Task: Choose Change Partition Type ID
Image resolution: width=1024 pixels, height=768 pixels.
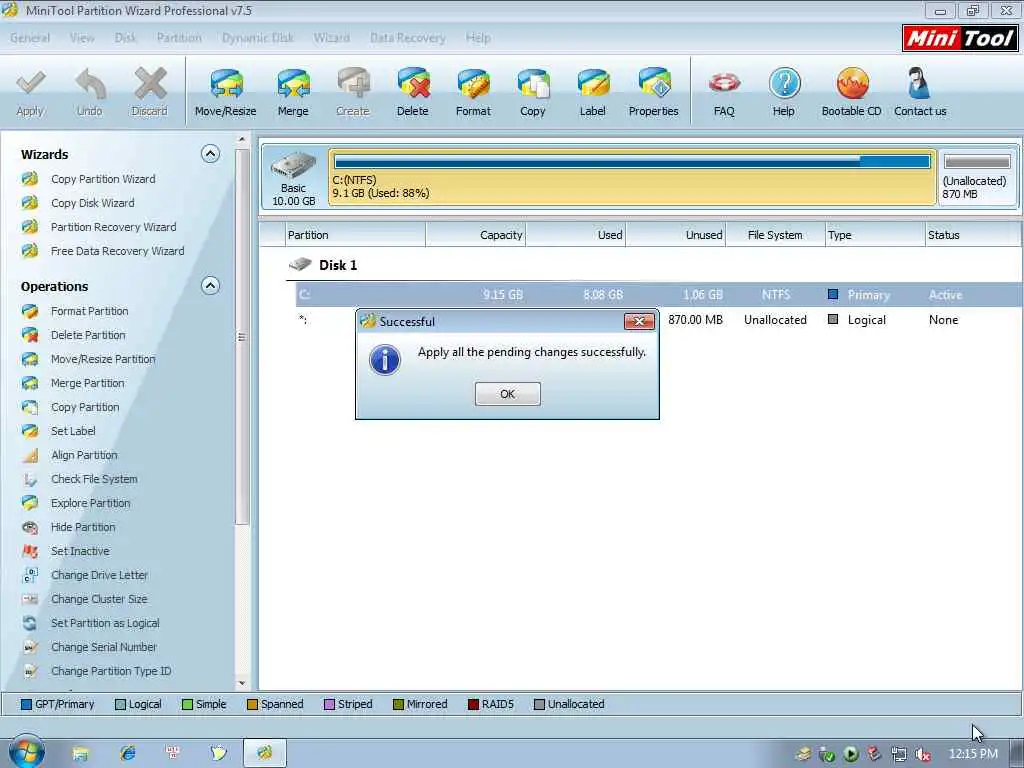Action: [111, 671]
